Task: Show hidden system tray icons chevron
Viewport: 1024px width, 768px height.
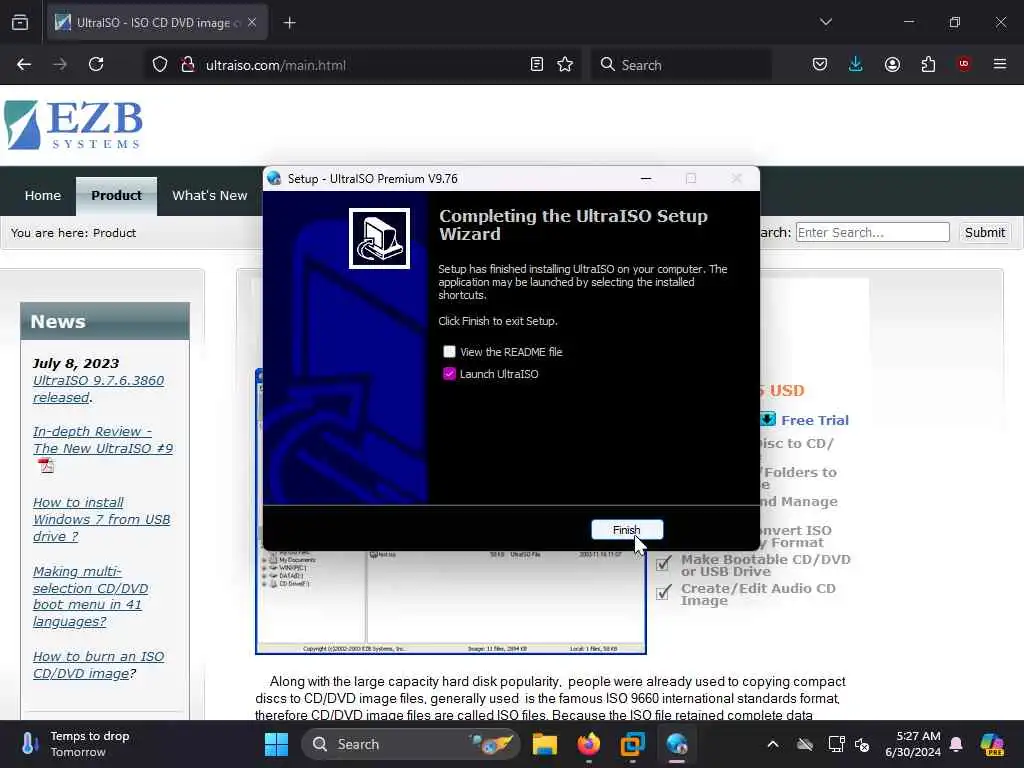Action: (x=773, y=744)
